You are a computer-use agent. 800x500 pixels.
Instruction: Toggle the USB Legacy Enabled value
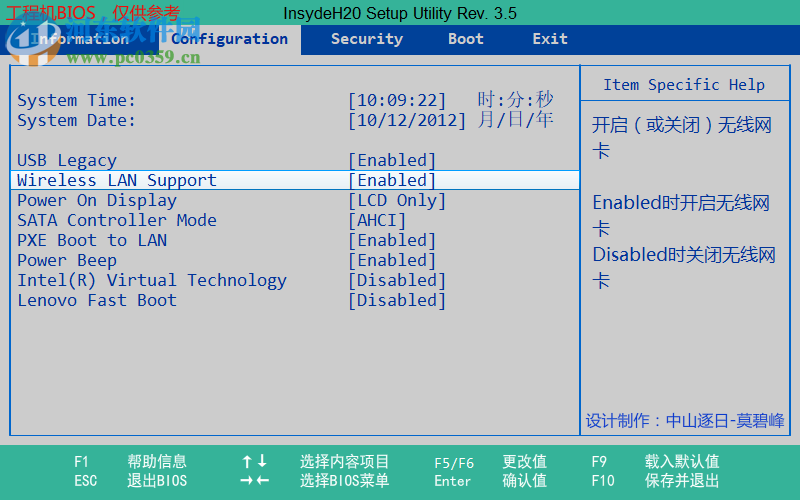pyautogui.click(x=392, y=161)
